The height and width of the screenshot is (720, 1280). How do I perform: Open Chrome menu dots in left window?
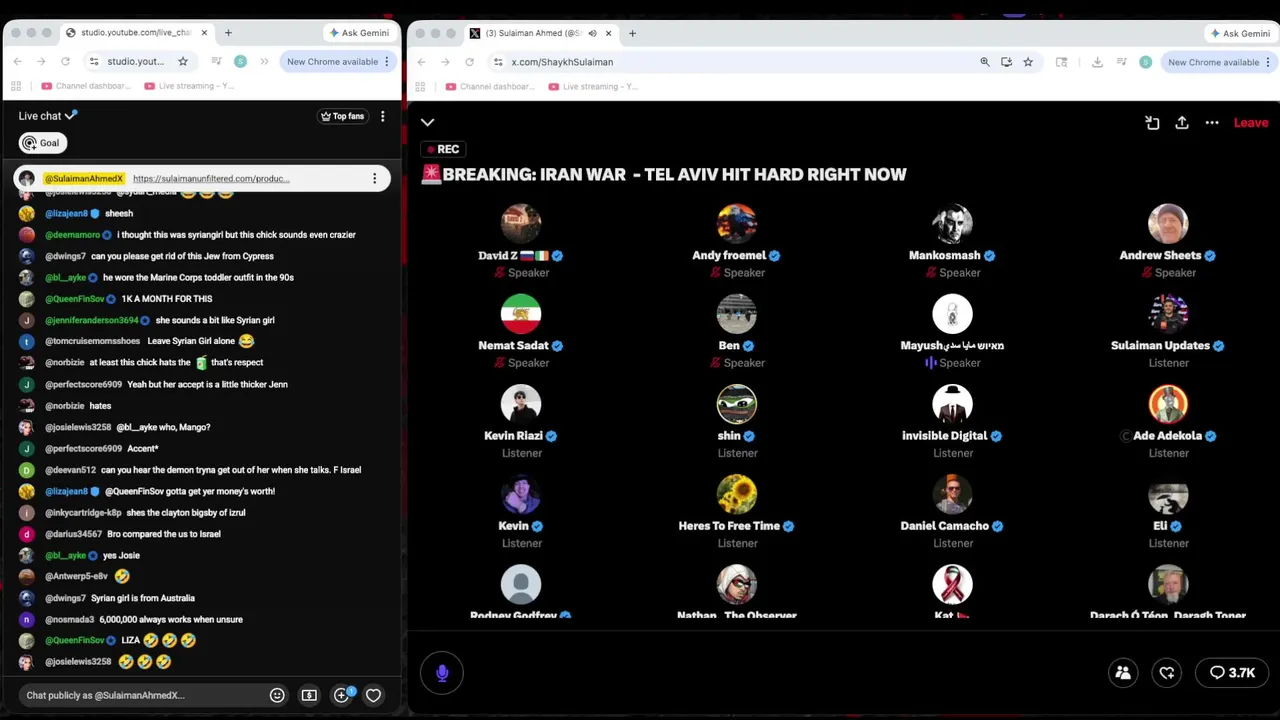(x=387, y=62)
